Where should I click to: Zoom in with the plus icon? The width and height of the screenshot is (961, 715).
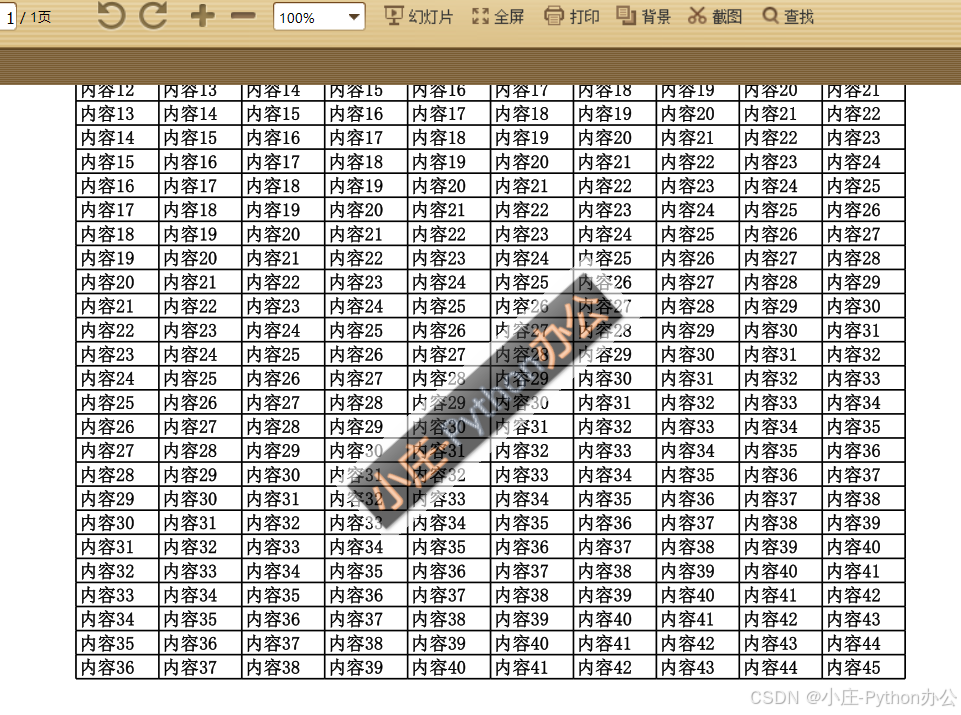(x=201, y=15)
